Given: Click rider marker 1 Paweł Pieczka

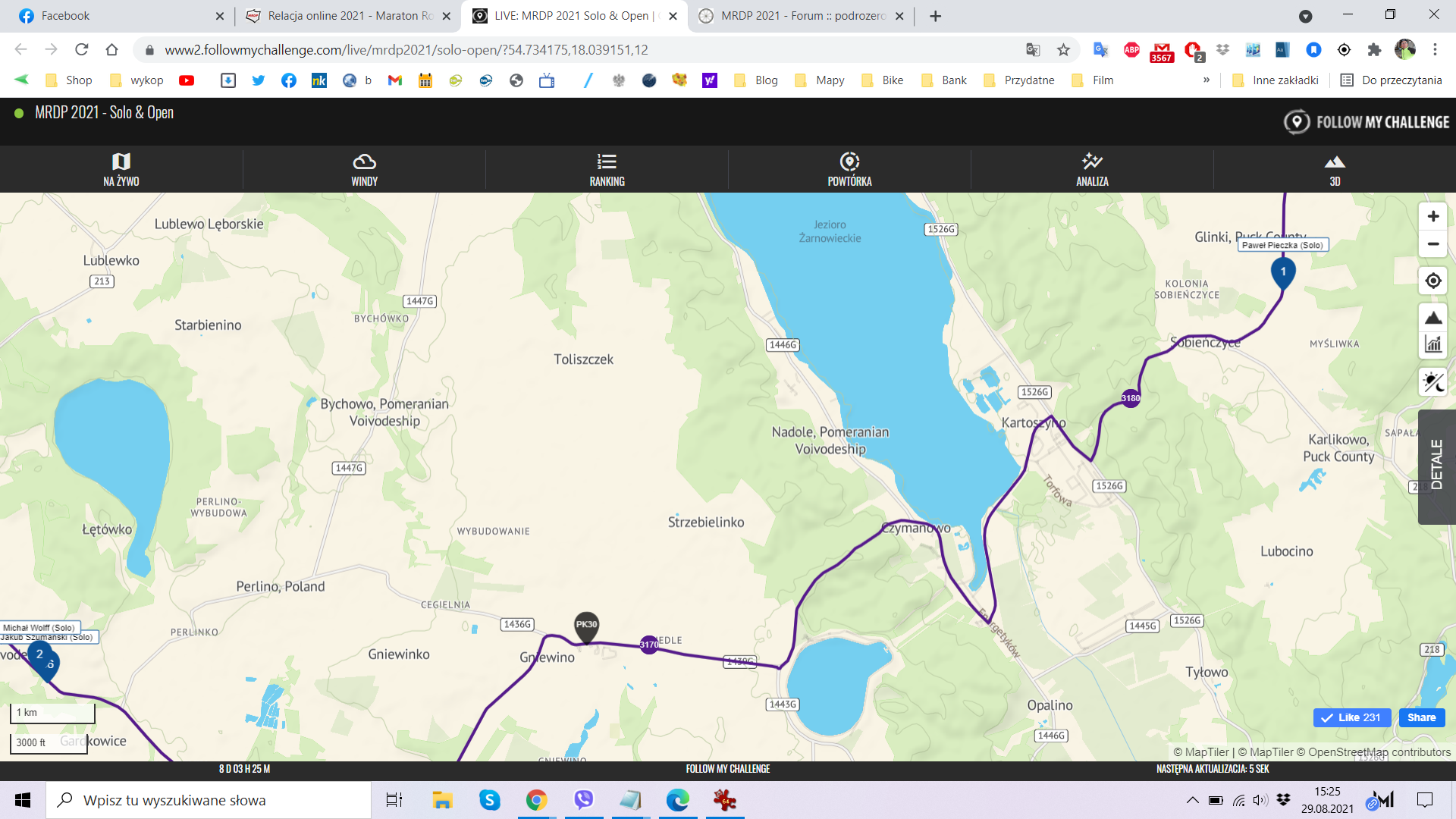Looking at the screenshot, I should pos(1283,274).
